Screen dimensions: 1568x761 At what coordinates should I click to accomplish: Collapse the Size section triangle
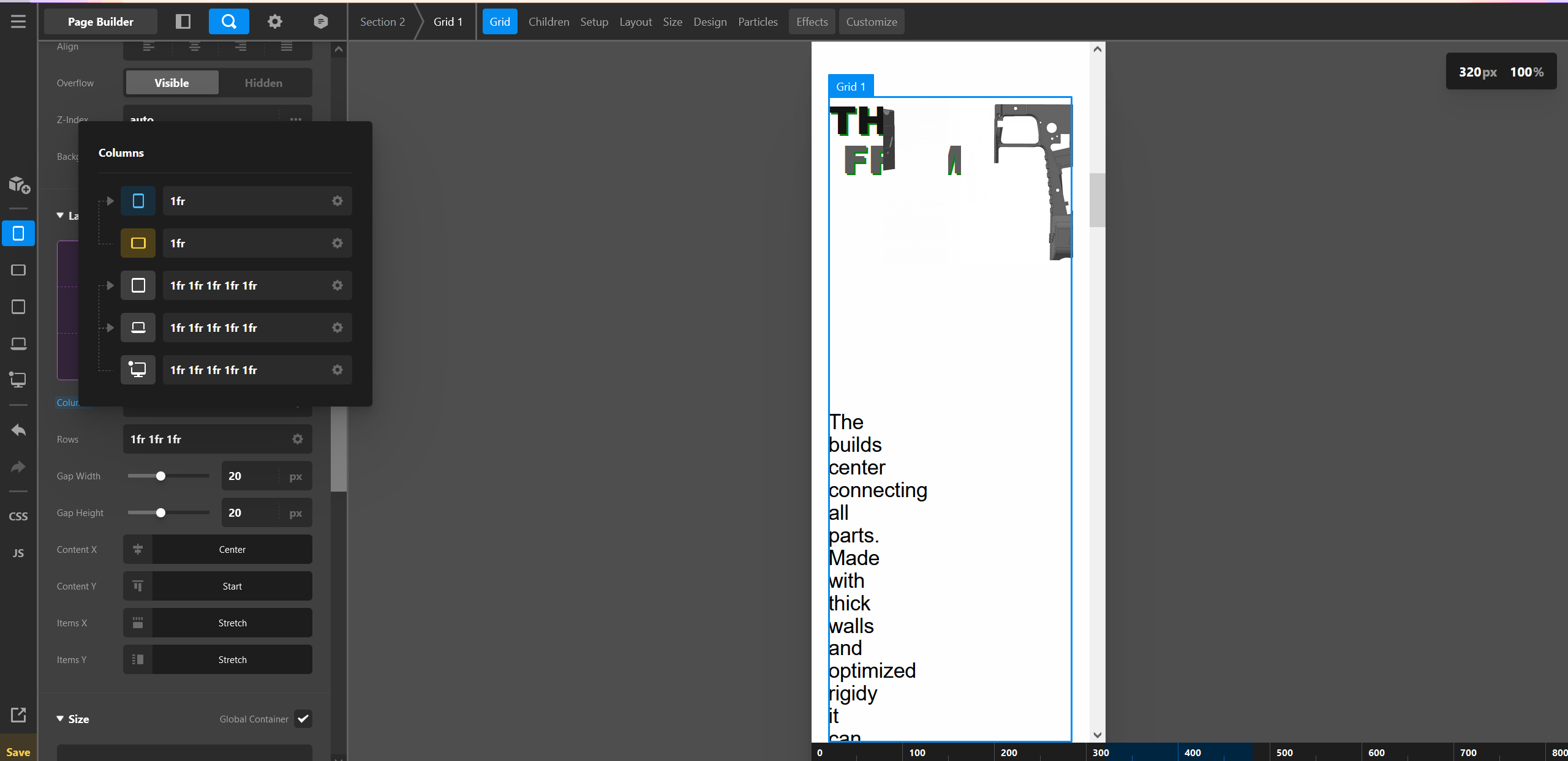[x=60, y=719]
